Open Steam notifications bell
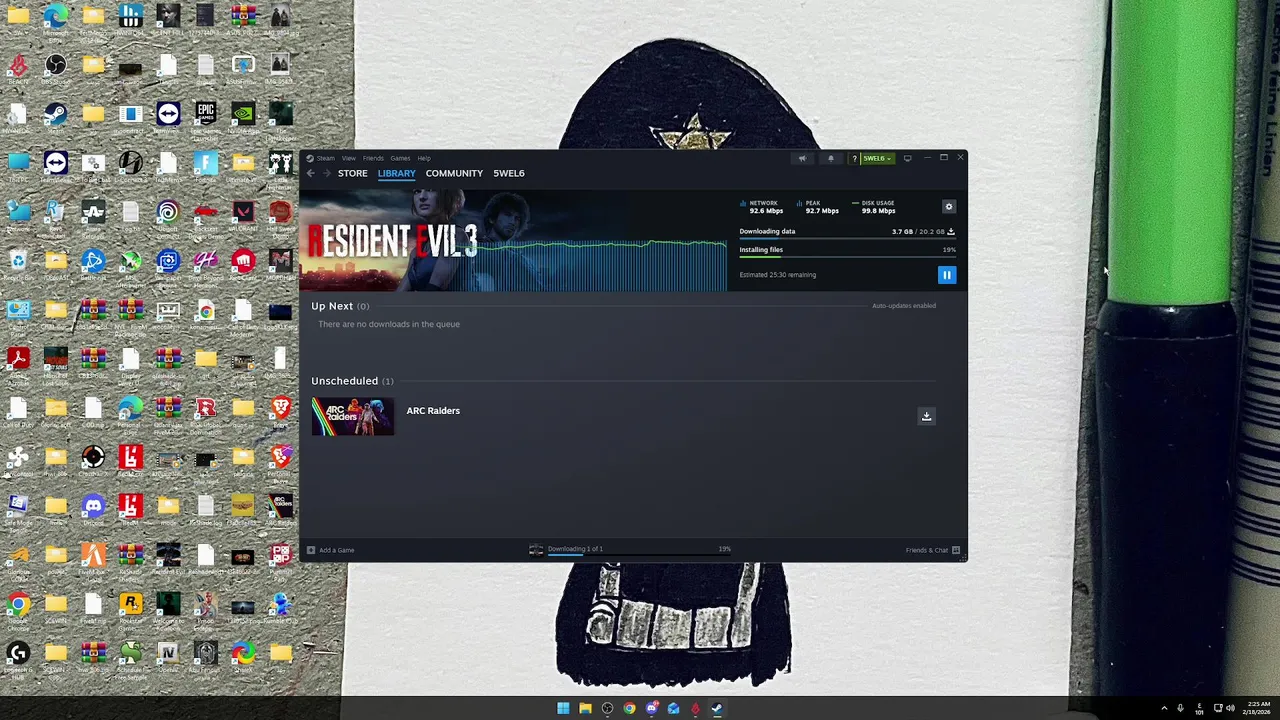 [831, 158]
